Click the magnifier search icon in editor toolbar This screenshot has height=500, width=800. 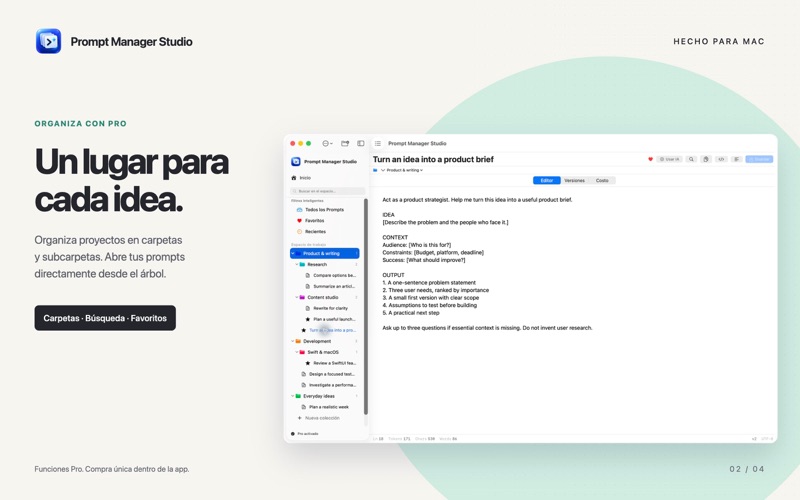click(x=691, y=159)
